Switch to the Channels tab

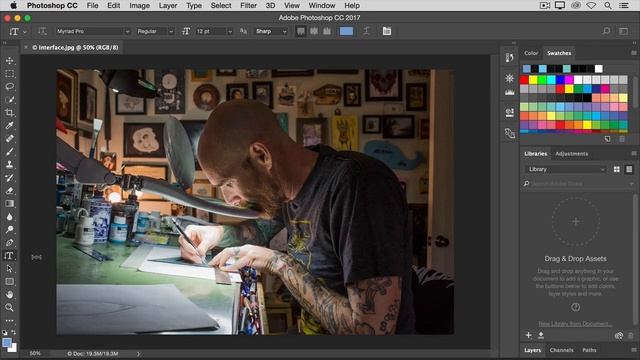tap(561, 350)
